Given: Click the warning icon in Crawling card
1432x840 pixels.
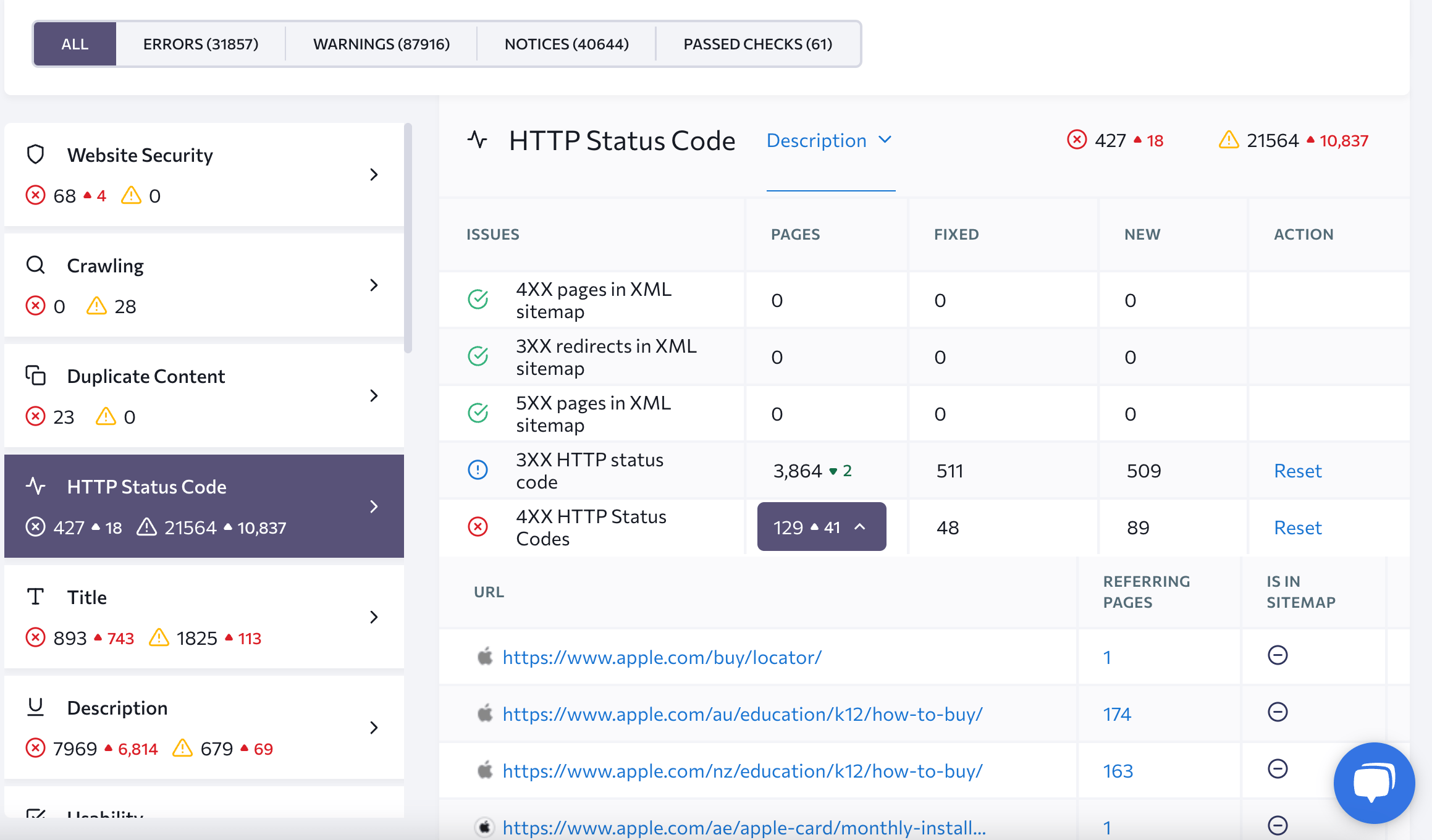Looking at the screenshot, I should click(96, 306).
